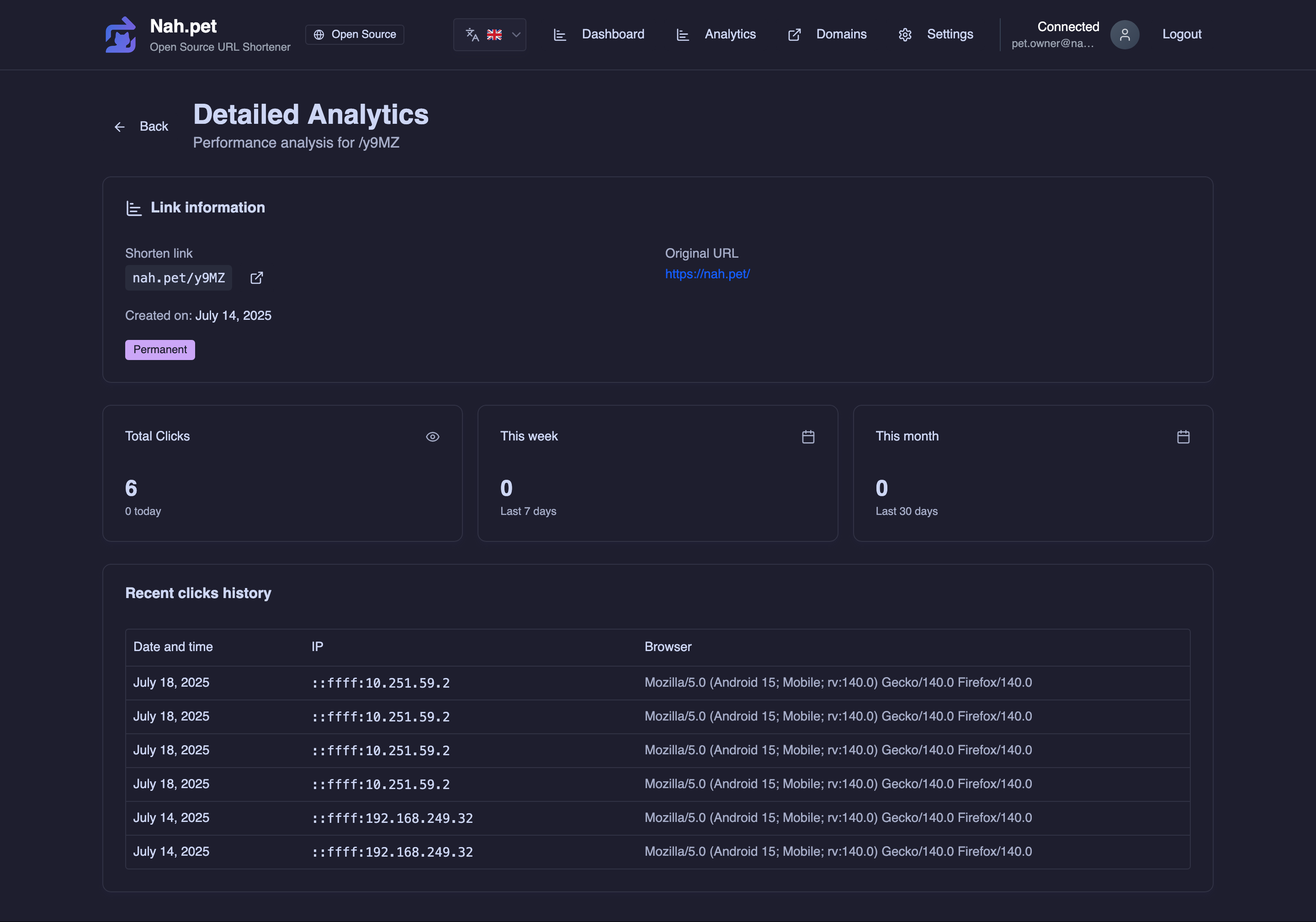
Task: Click the Date and time column header
Action: (173, 647)
